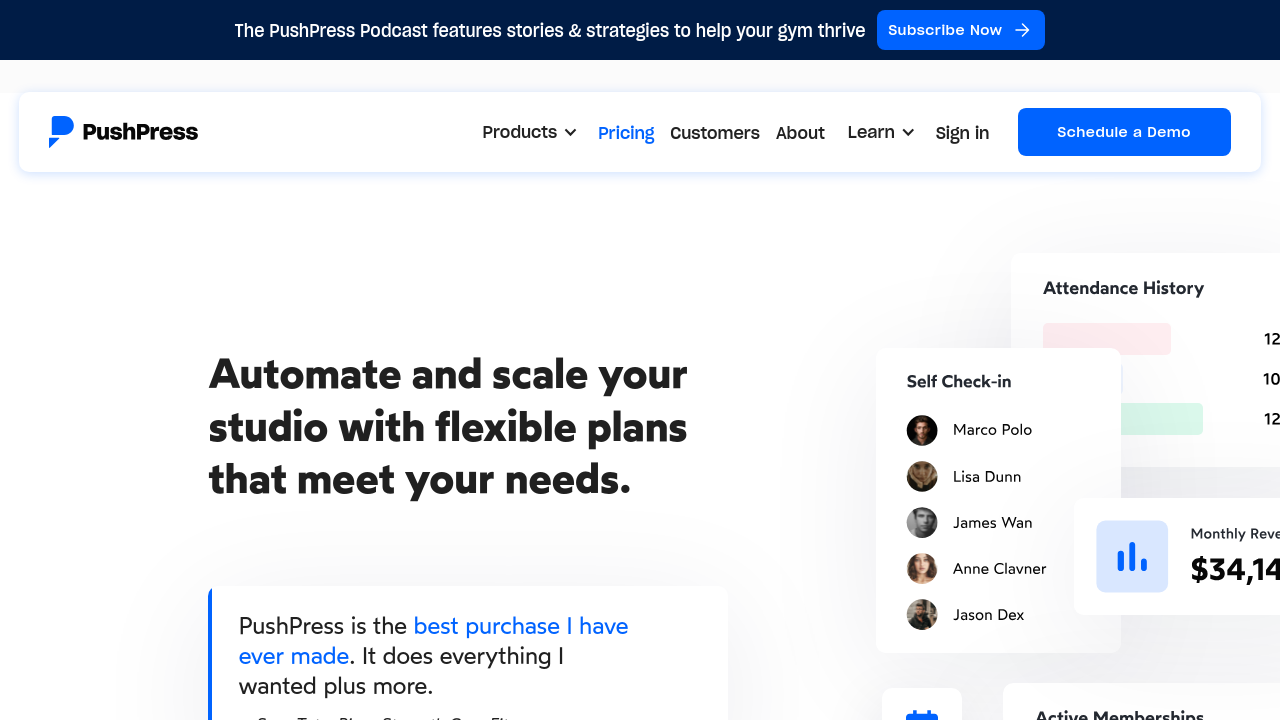Click the Sign in link
This screenshot has height=720, width=1280.
962,133
